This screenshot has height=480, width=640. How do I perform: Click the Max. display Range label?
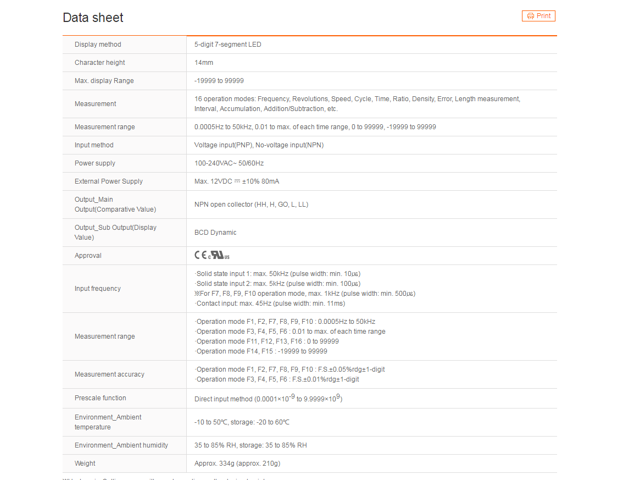(104, 80)
